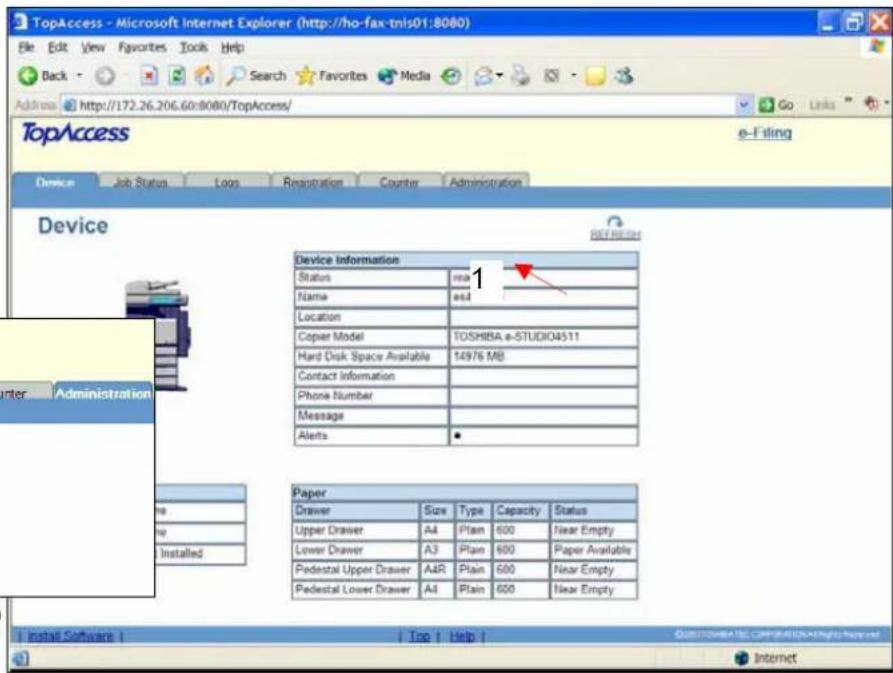Screen dimensions: 893x673
Task: Open the Search toolbar button
Action: 256,76
